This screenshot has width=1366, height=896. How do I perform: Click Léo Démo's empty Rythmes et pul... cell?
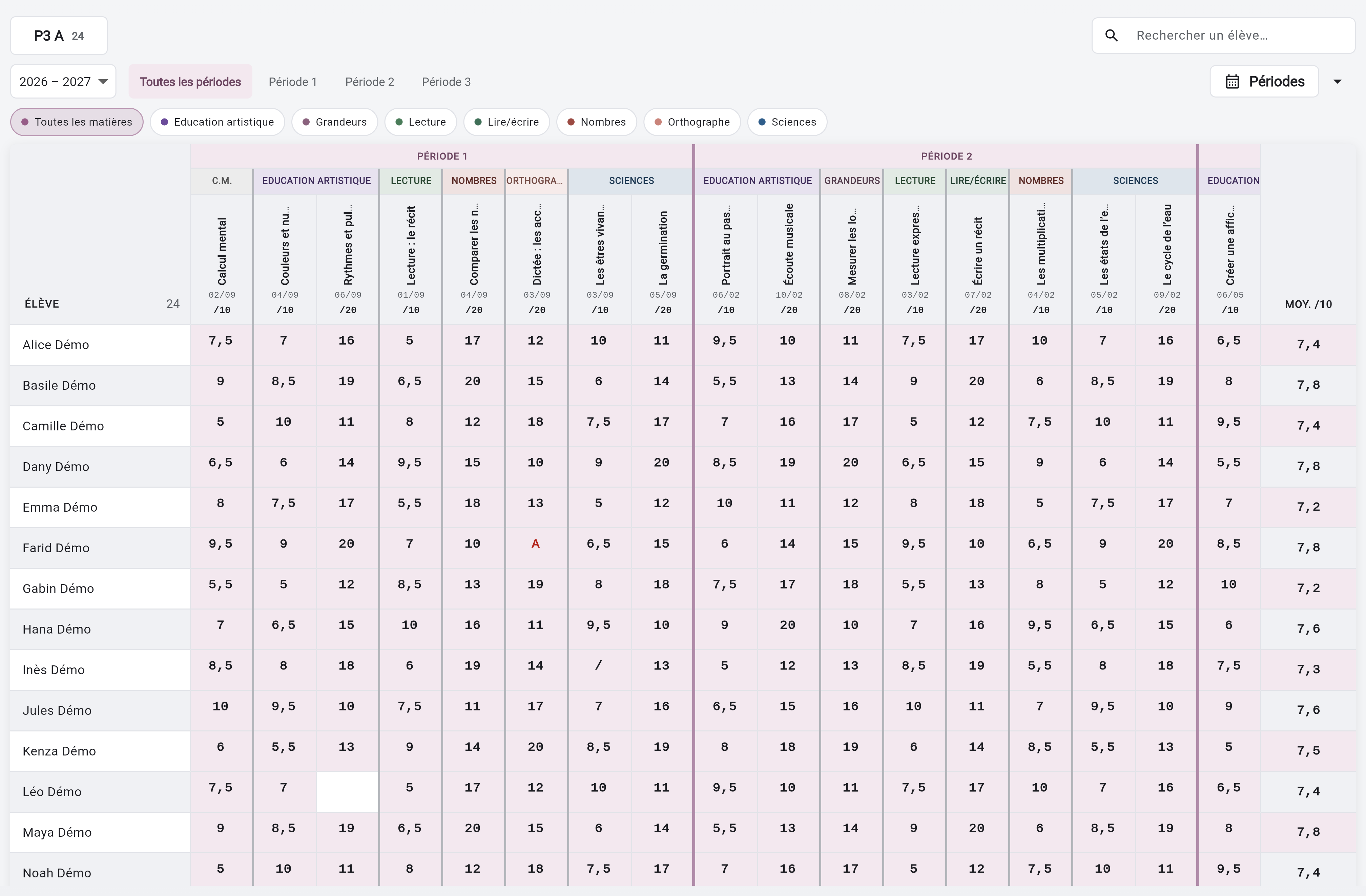point(347,792)
